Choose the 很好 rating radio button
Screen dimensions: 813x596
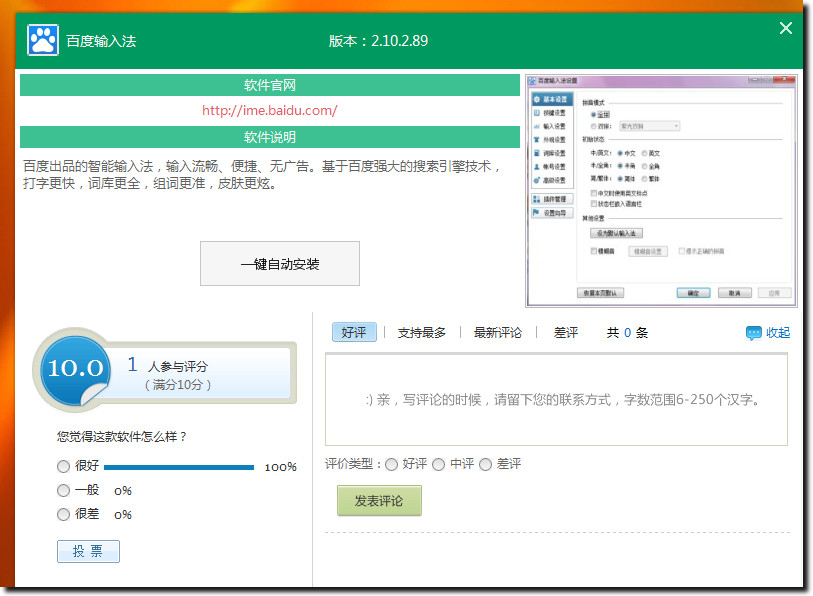pyautogui.click(x=63, y=466)
